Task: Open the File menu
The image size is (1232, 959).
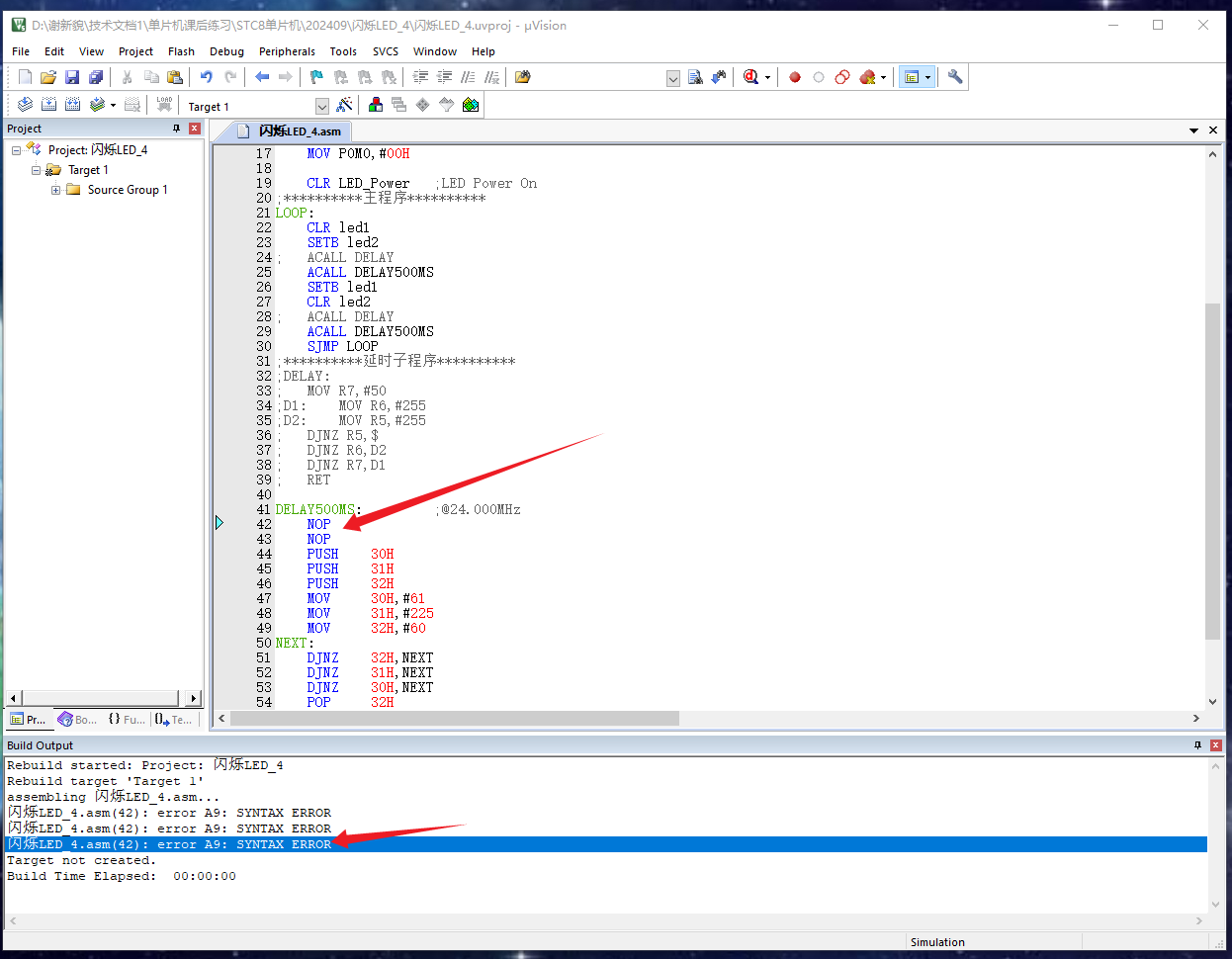Action: pos(21,51)
